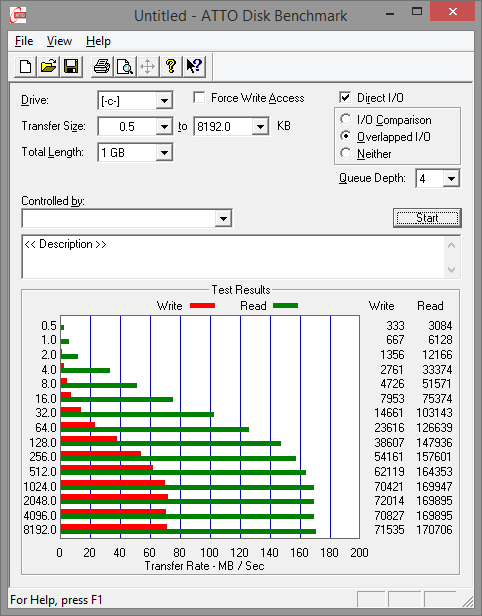This screenshot has width=482, height=616.
Task: Open Print Preview toolbar icon
Action: click(125, 66)
